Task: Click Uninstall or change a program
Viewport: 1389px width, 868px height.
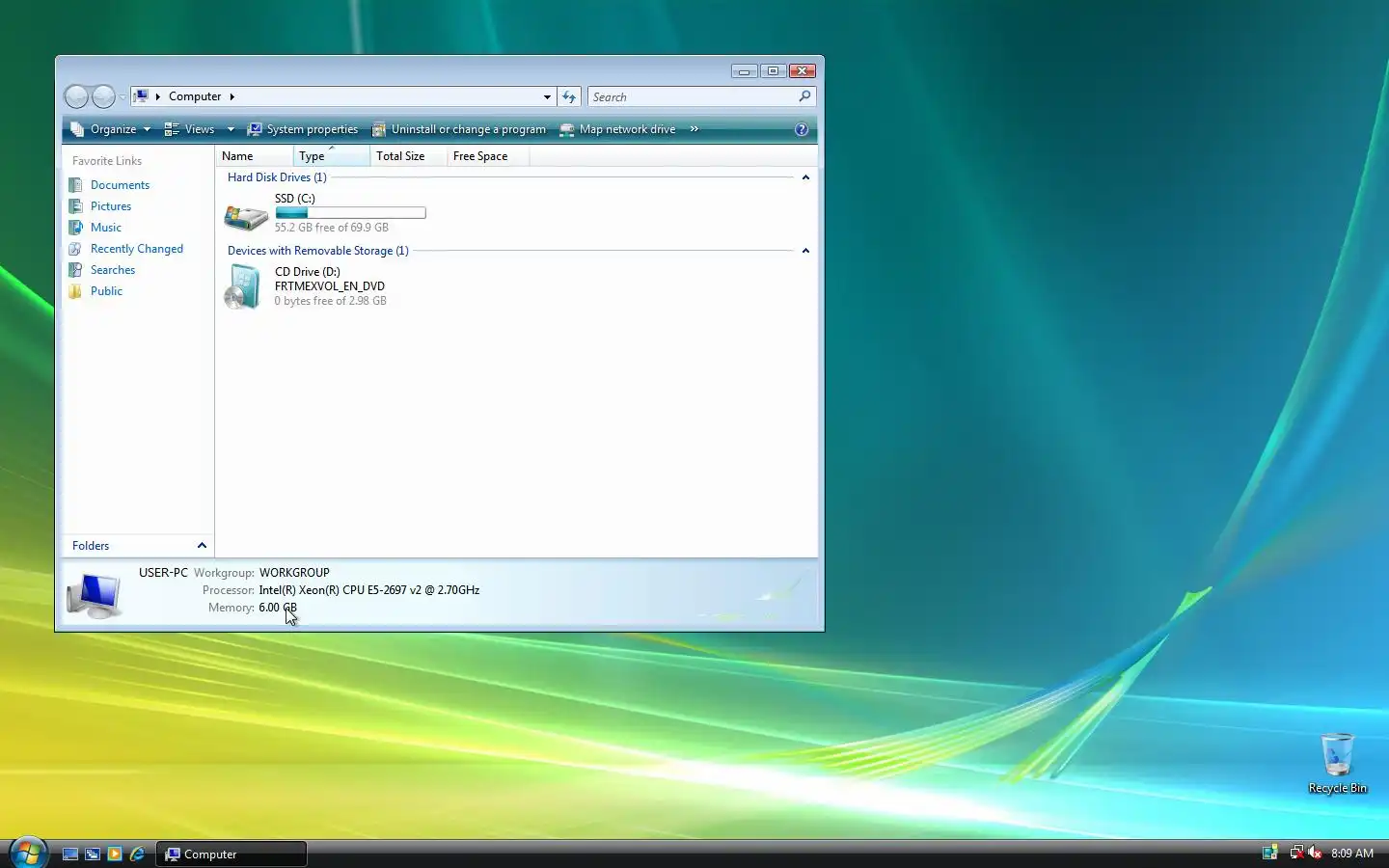Action: (x=459, y=129)
